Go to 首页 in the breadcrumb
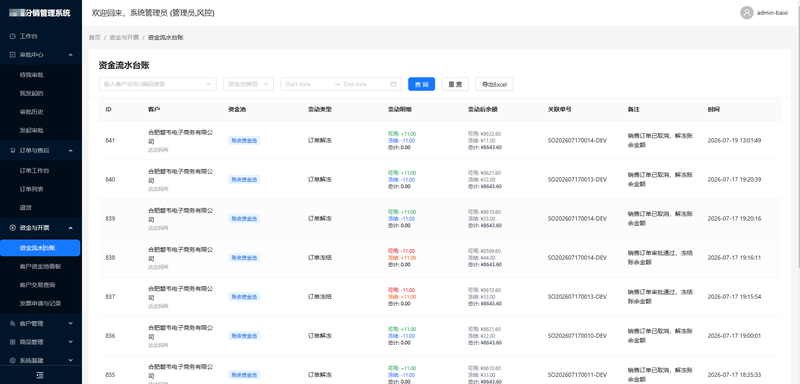The image size is (800, 384). click(x=94, y=37)
